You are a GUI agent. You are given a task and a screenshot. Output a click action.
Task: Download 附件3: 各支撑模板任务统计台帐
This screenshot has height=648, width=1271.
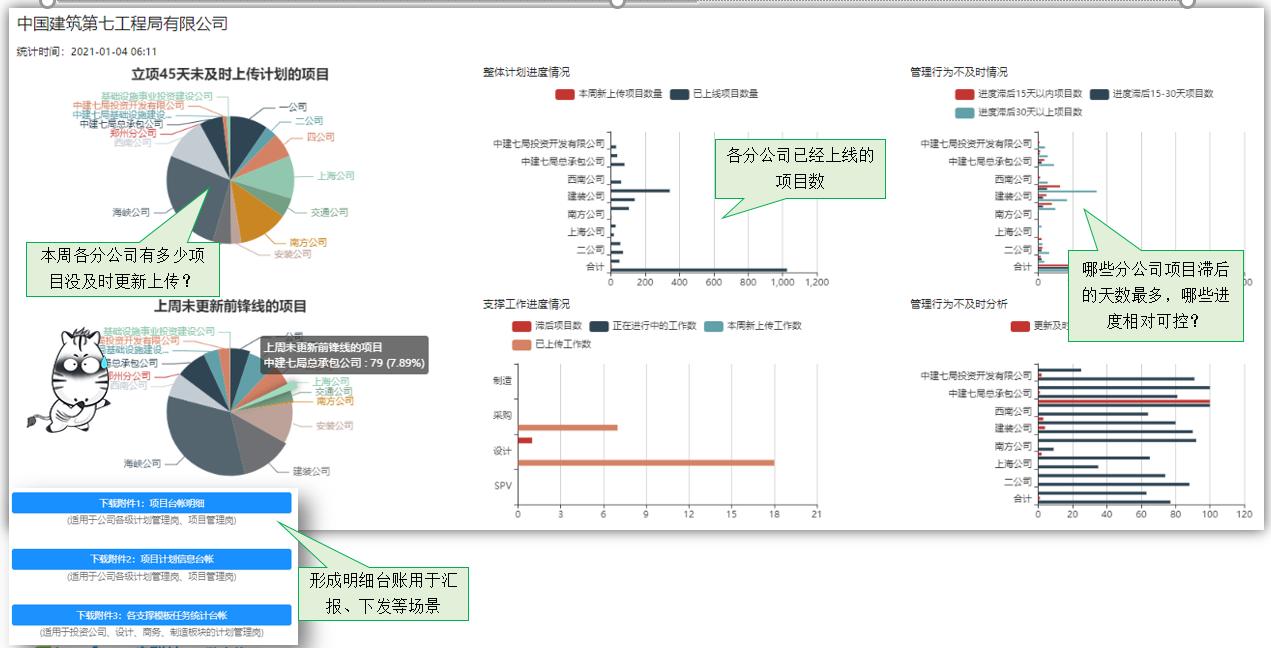[150, 615]
